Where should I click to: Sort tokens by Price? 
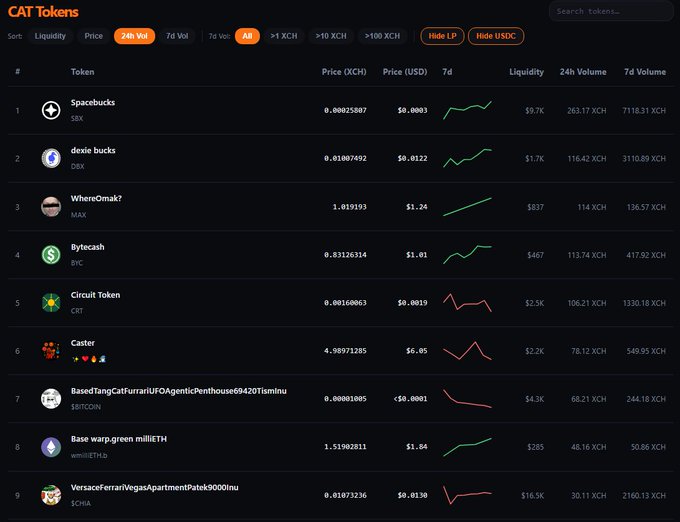[94, 36]
